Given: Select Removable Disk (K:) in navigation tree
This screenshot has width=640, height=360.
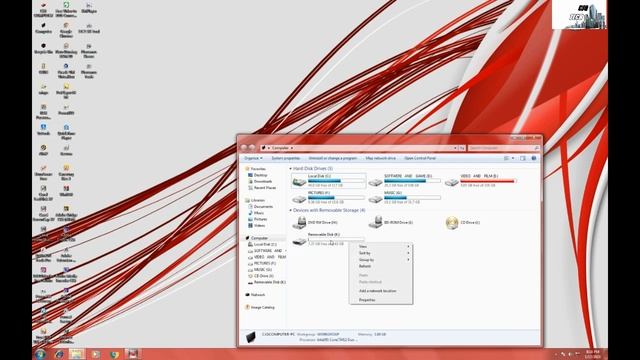Looking at the screenshot, I should [269, 282].
